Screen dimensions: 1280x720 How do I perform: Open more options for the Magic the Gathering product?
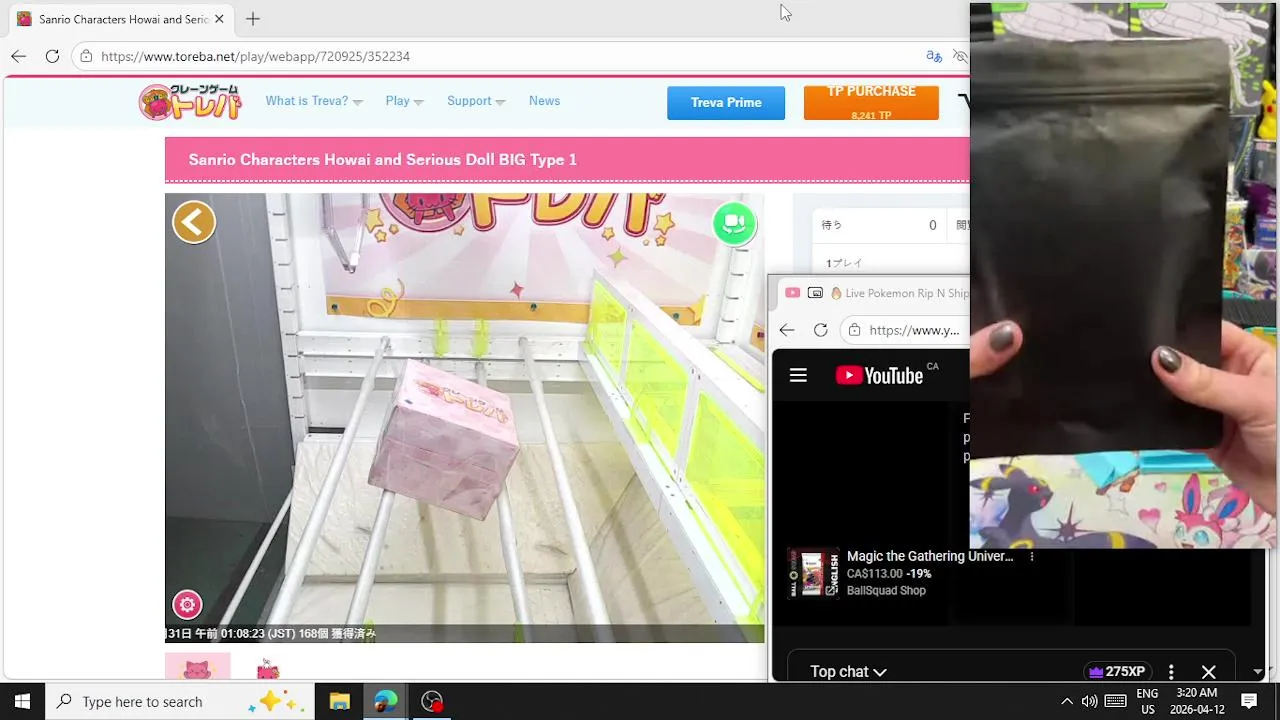pos(1032,557)
